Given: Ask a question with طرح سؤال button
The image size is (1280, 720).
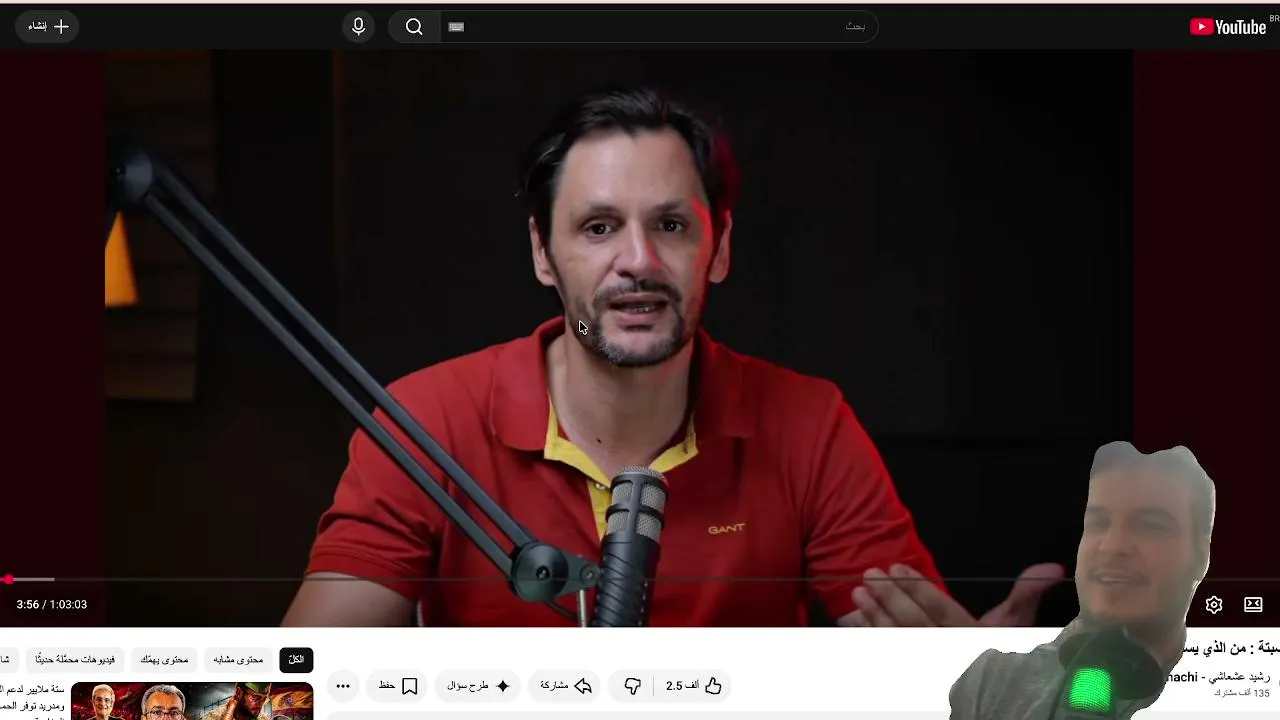Looking at the screenshot, I should click(x=478, y=686).
